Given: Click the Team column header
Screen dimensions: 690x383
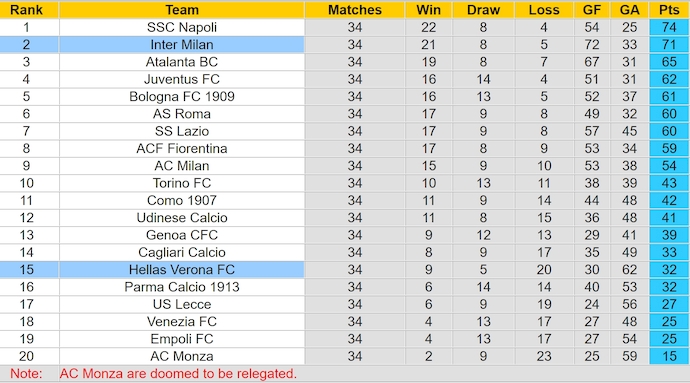Looking at the screenshot, I should (182, 10).
